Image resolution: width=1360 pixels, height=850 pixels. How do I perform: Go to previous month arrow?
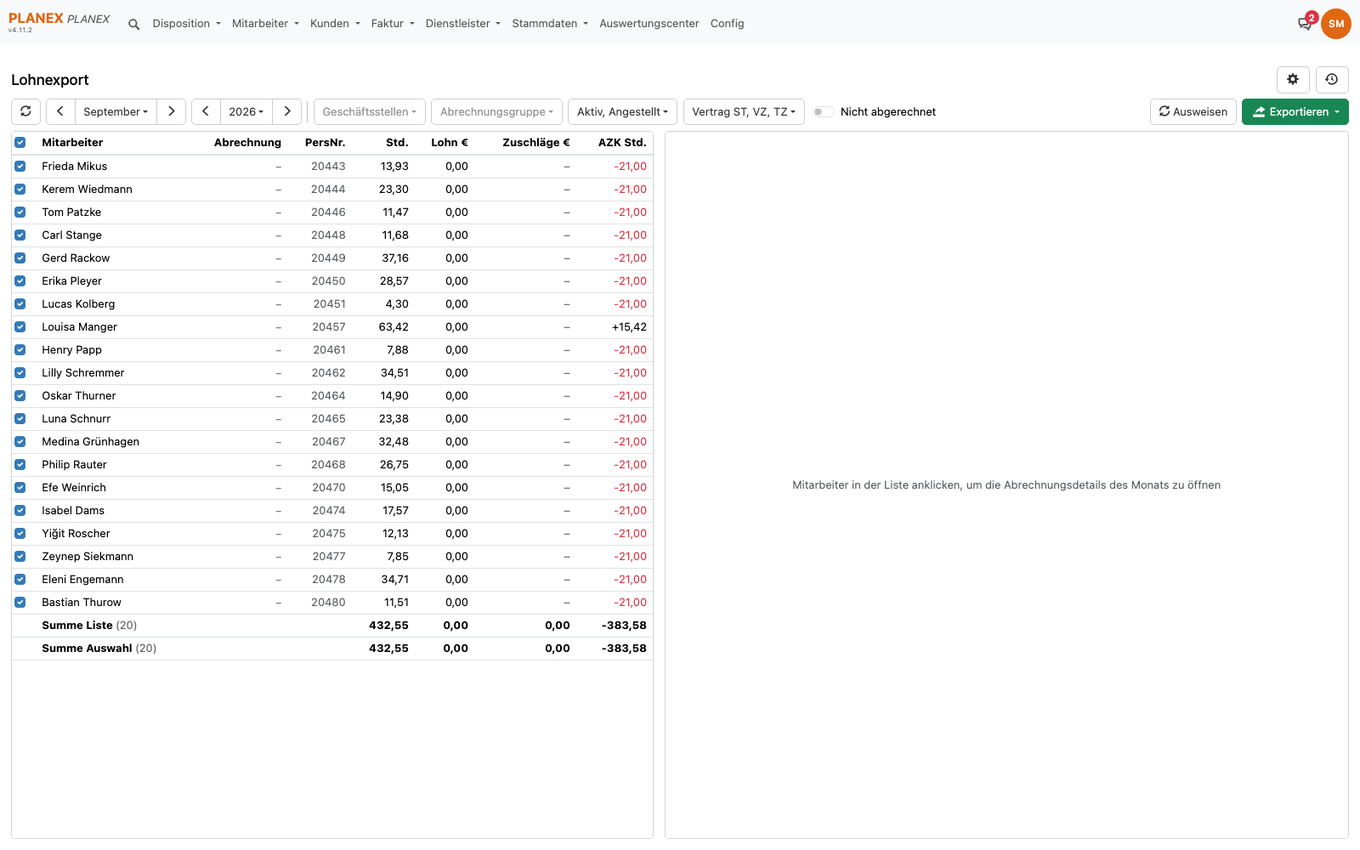tap(60, 112)
